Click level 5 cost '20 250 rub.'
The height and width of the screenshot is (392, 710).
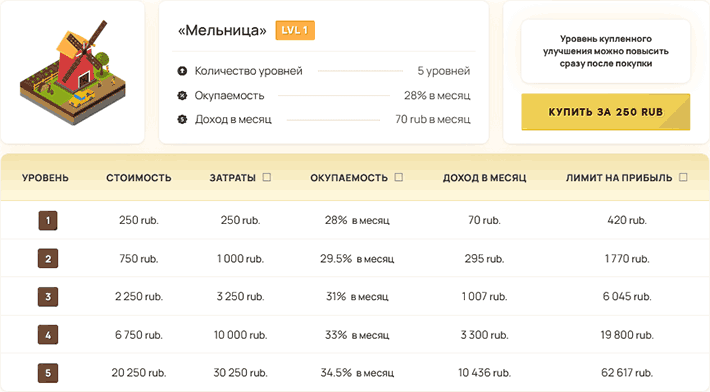tap(139, 373)
